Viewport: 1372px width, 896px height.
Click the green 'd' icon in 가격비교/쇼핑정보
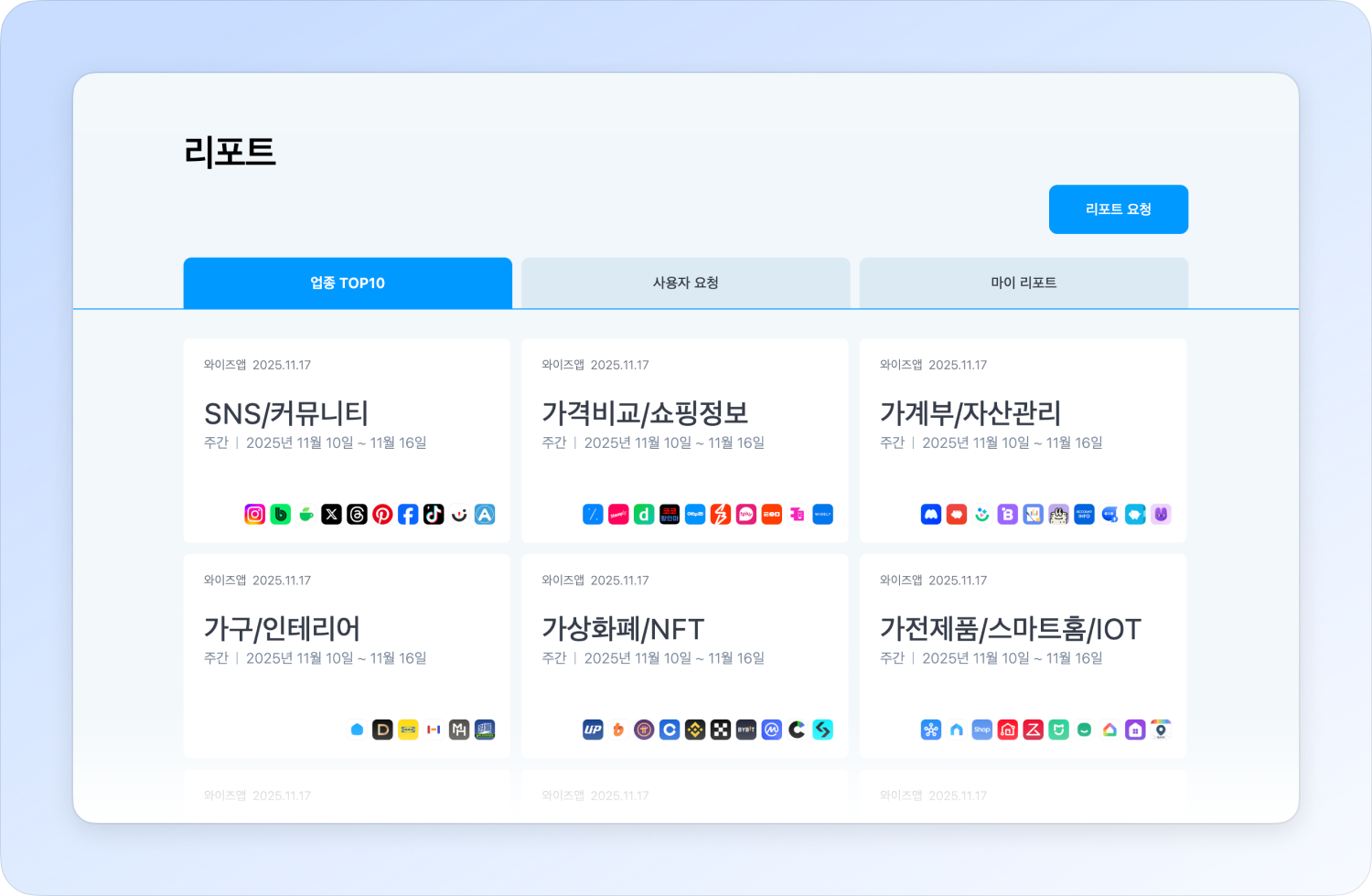tap(644, 515)
